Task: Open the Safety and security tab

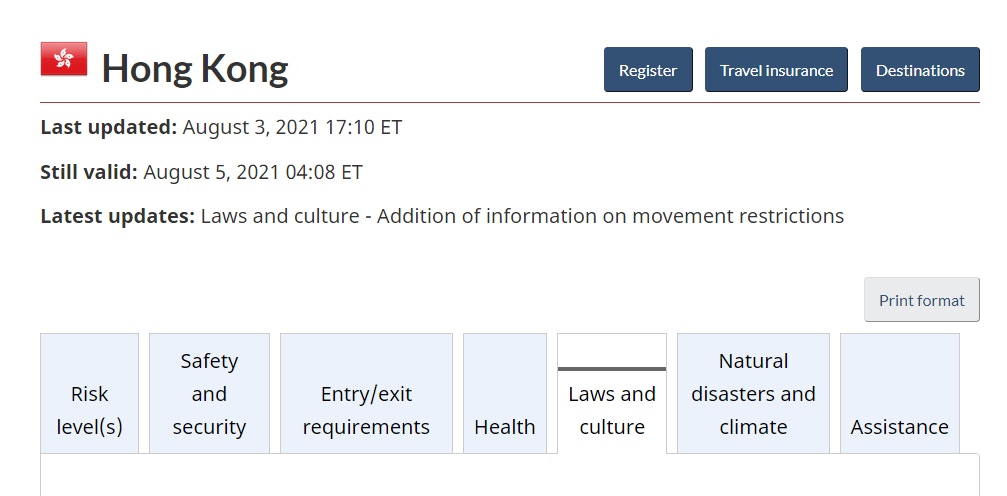Action: tap(209, 393)
